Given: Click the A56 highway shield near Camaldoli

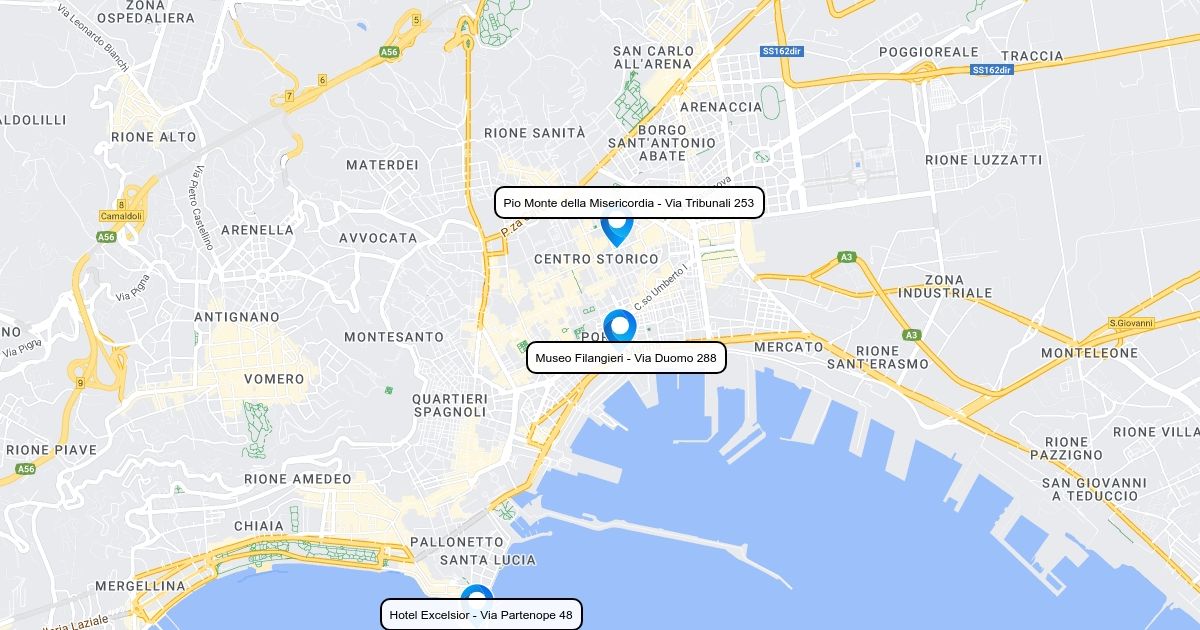Looking at the screenshot, I should point(107,237).
